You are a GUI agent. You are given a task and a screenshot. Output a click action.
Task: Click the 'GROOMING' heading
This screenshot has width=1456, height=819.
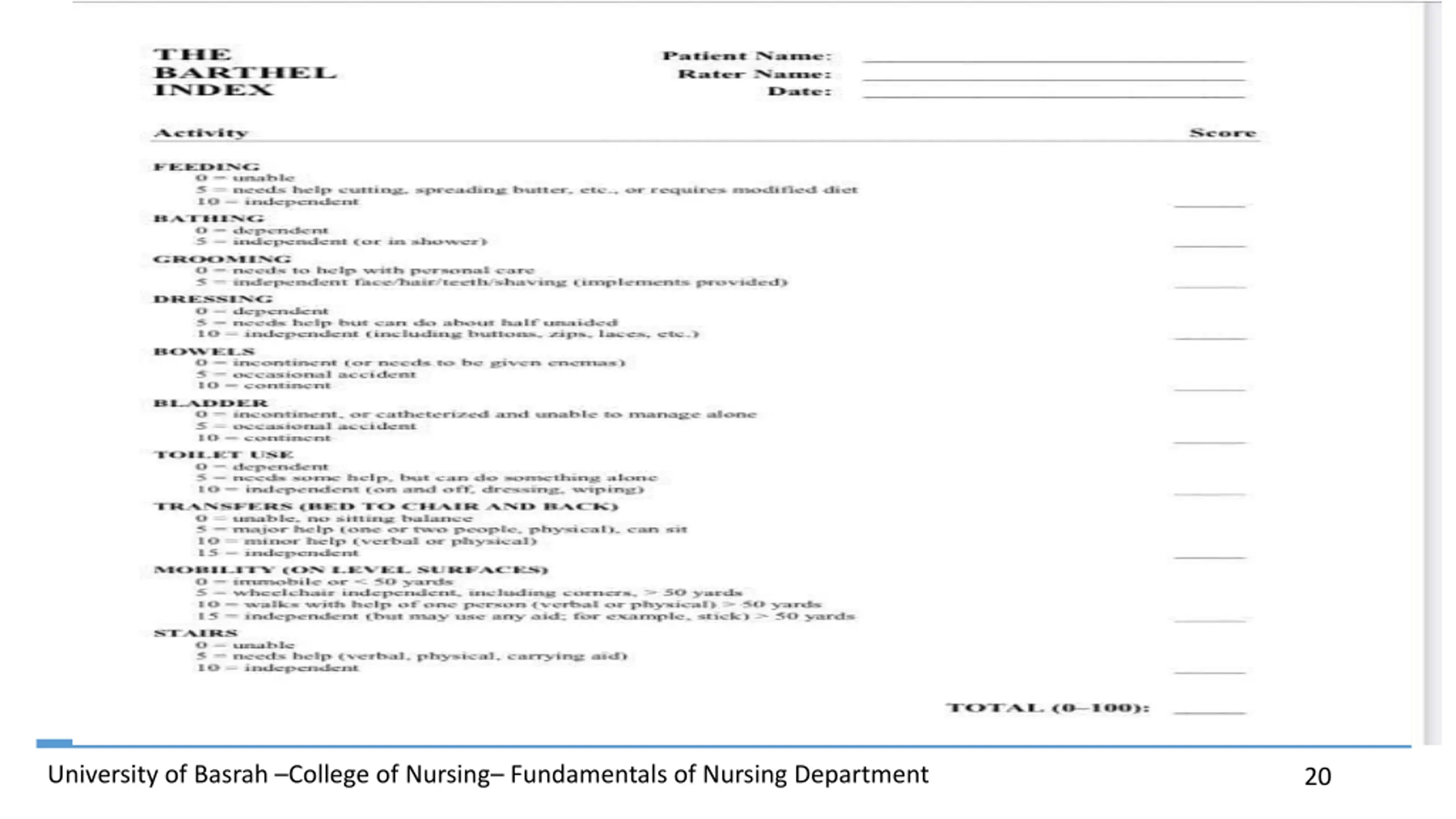click(x=222, y=259)
